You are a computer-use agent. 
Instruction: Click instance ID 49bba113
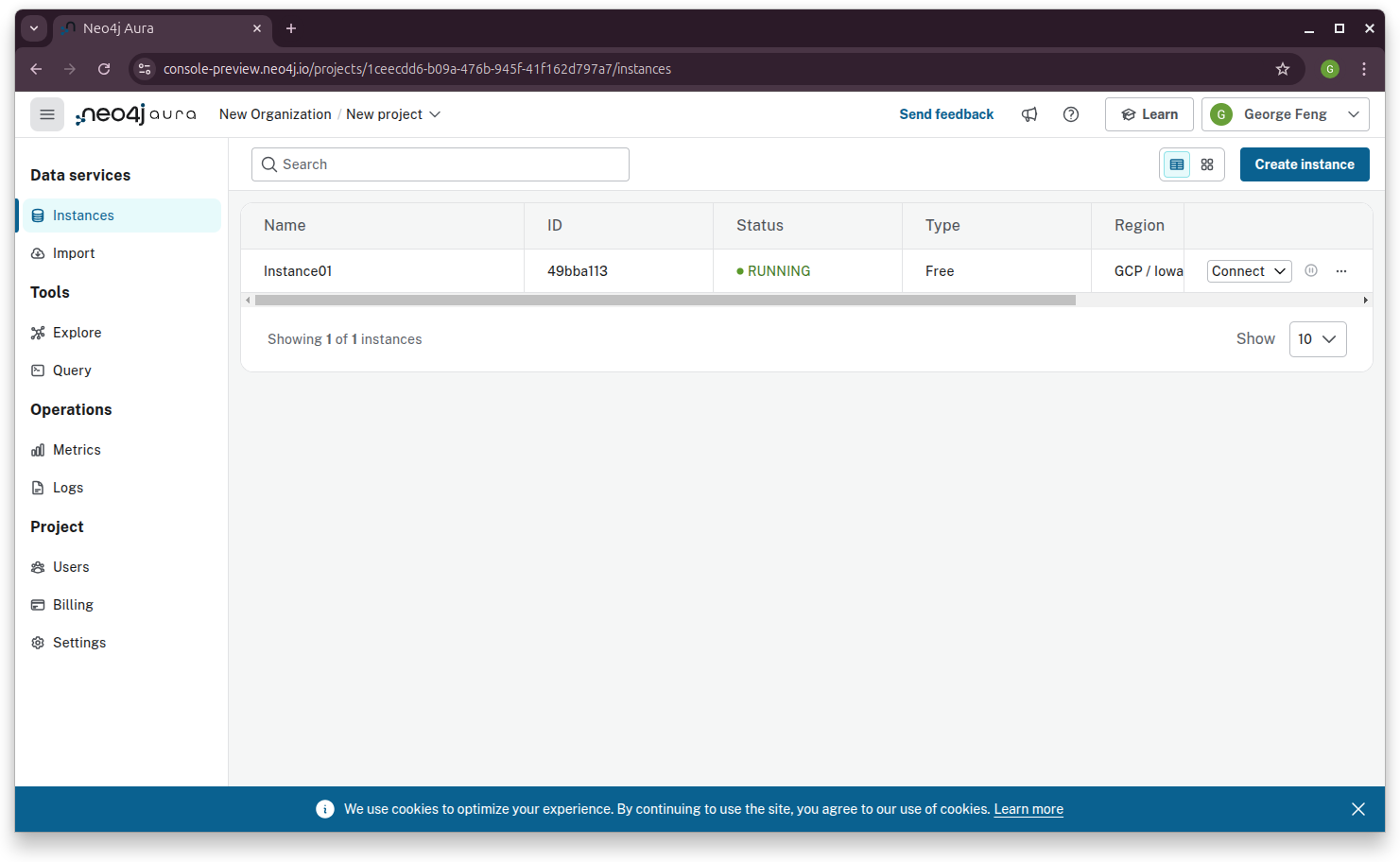point(578,271)
